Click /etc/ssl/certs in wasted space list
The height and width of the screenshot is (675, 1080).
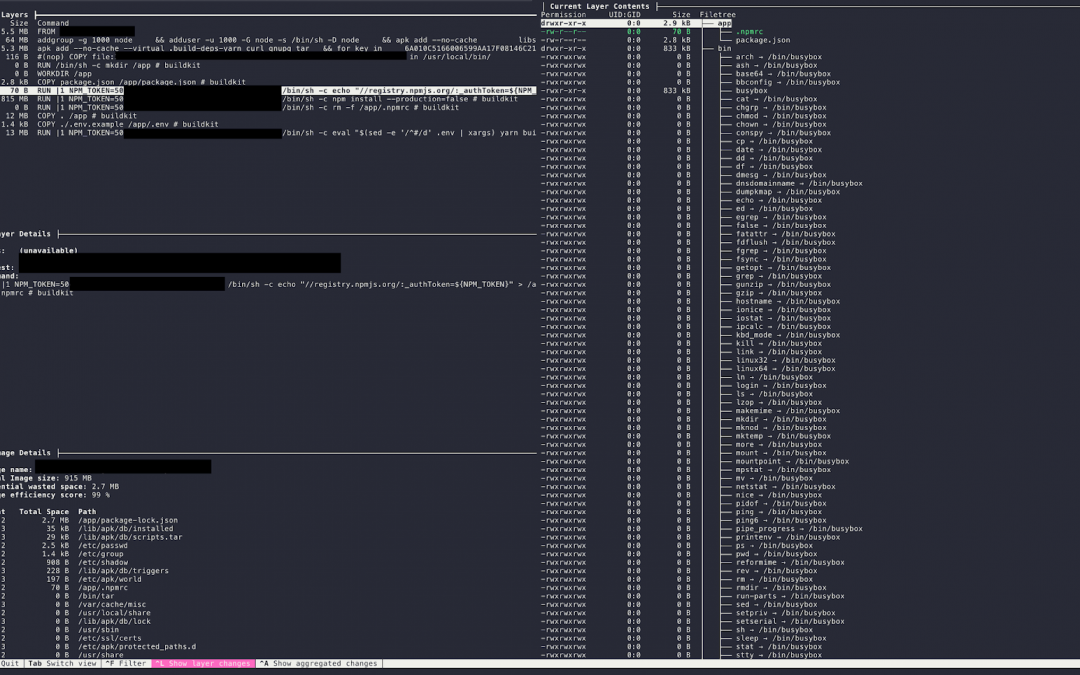point(109,638)
